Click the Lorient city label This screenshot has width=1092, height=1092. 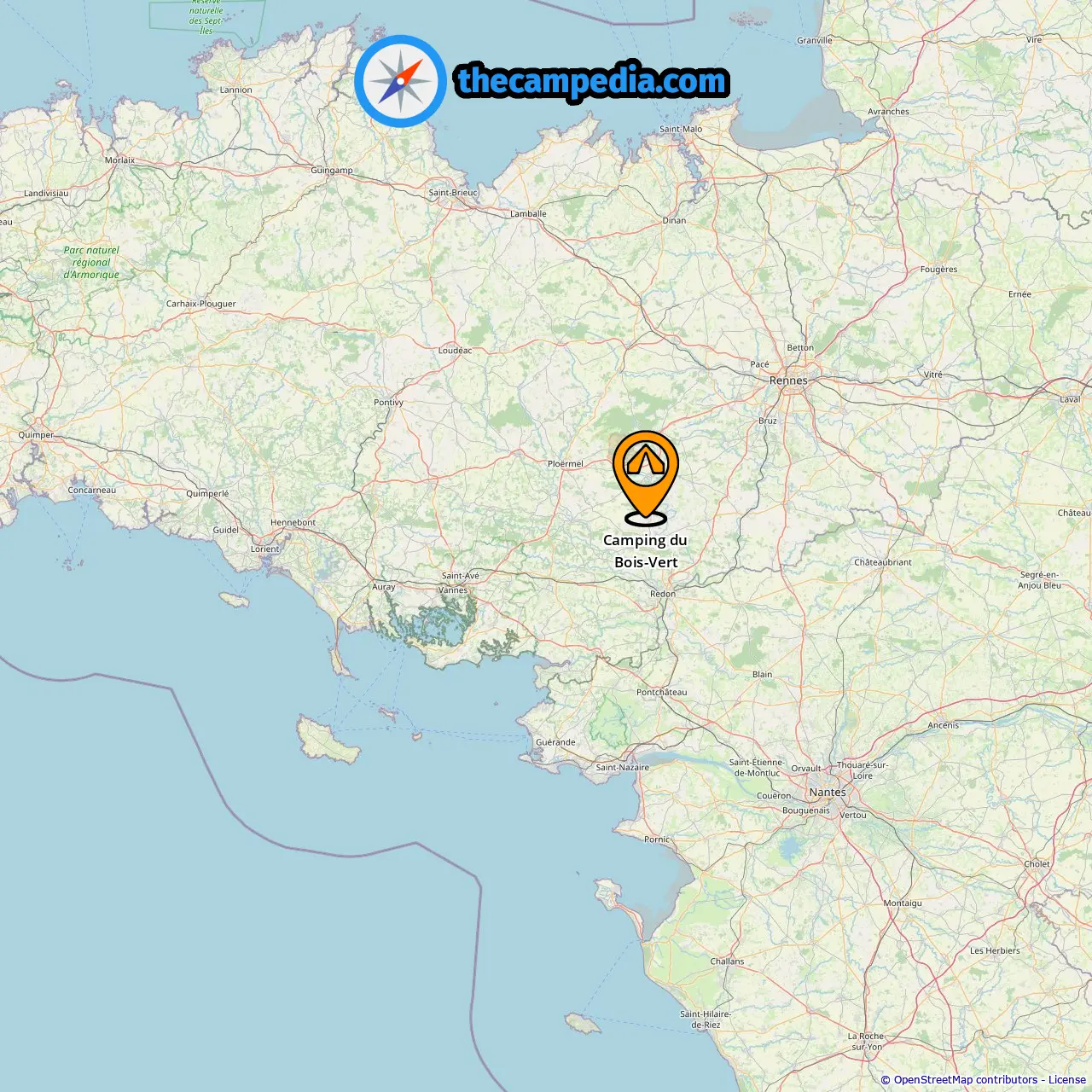[x=264, y=549]
